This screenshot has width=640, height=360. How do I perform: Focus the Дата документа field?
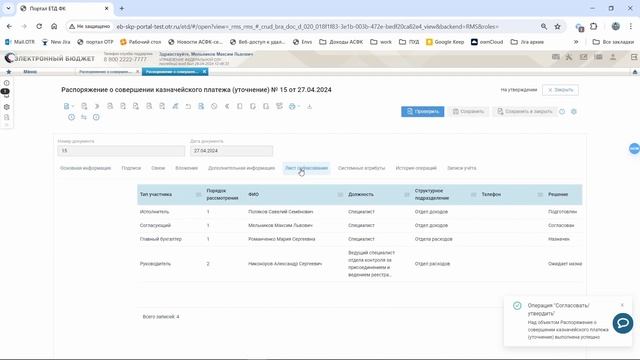tap(231, 151)
